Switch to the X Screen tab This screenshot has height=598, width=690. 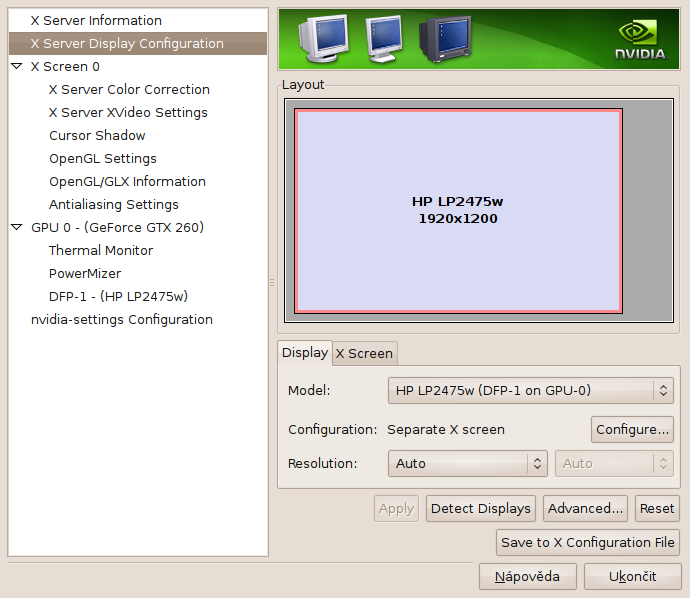pyautogui.click(x=364, y=353)
